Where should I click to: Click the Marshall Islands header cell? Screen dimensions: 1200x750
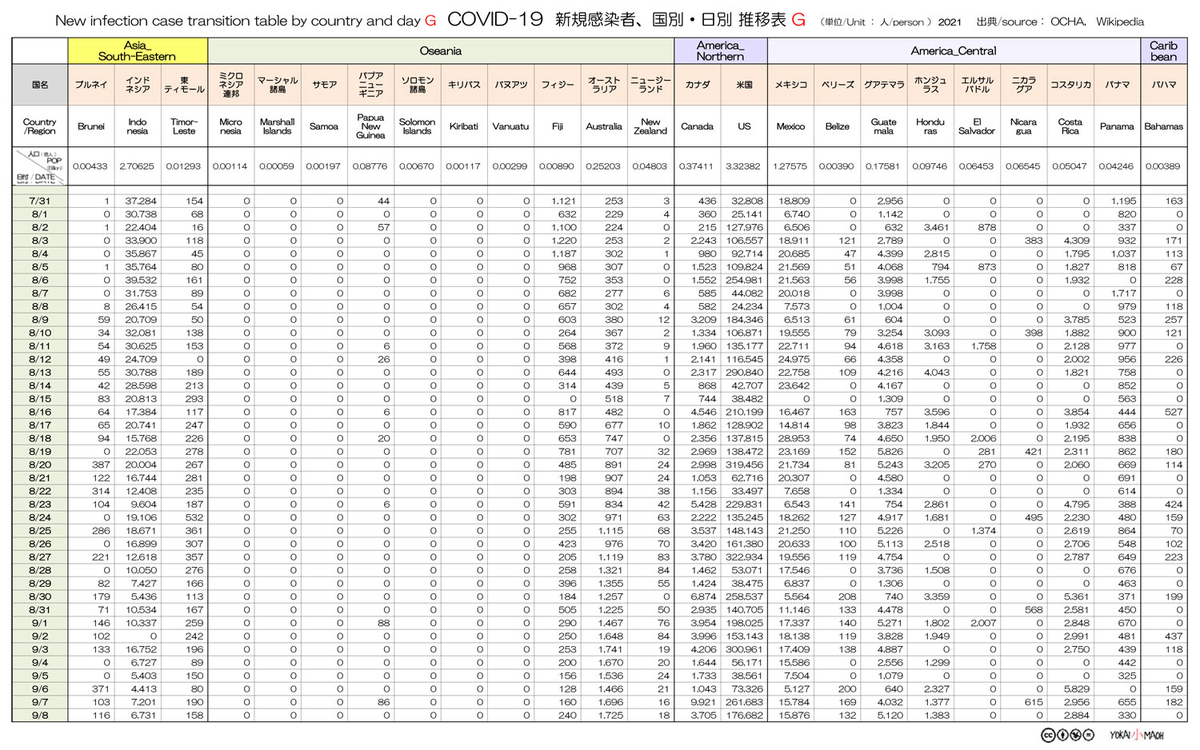click(x=278, y=127)
